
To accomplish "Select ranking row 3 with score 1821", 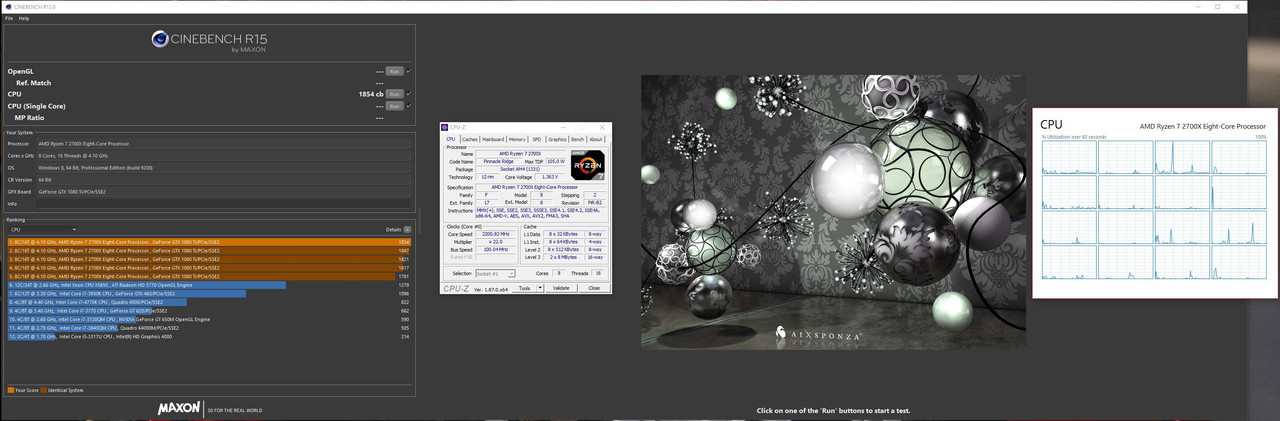I will (209, 259).
